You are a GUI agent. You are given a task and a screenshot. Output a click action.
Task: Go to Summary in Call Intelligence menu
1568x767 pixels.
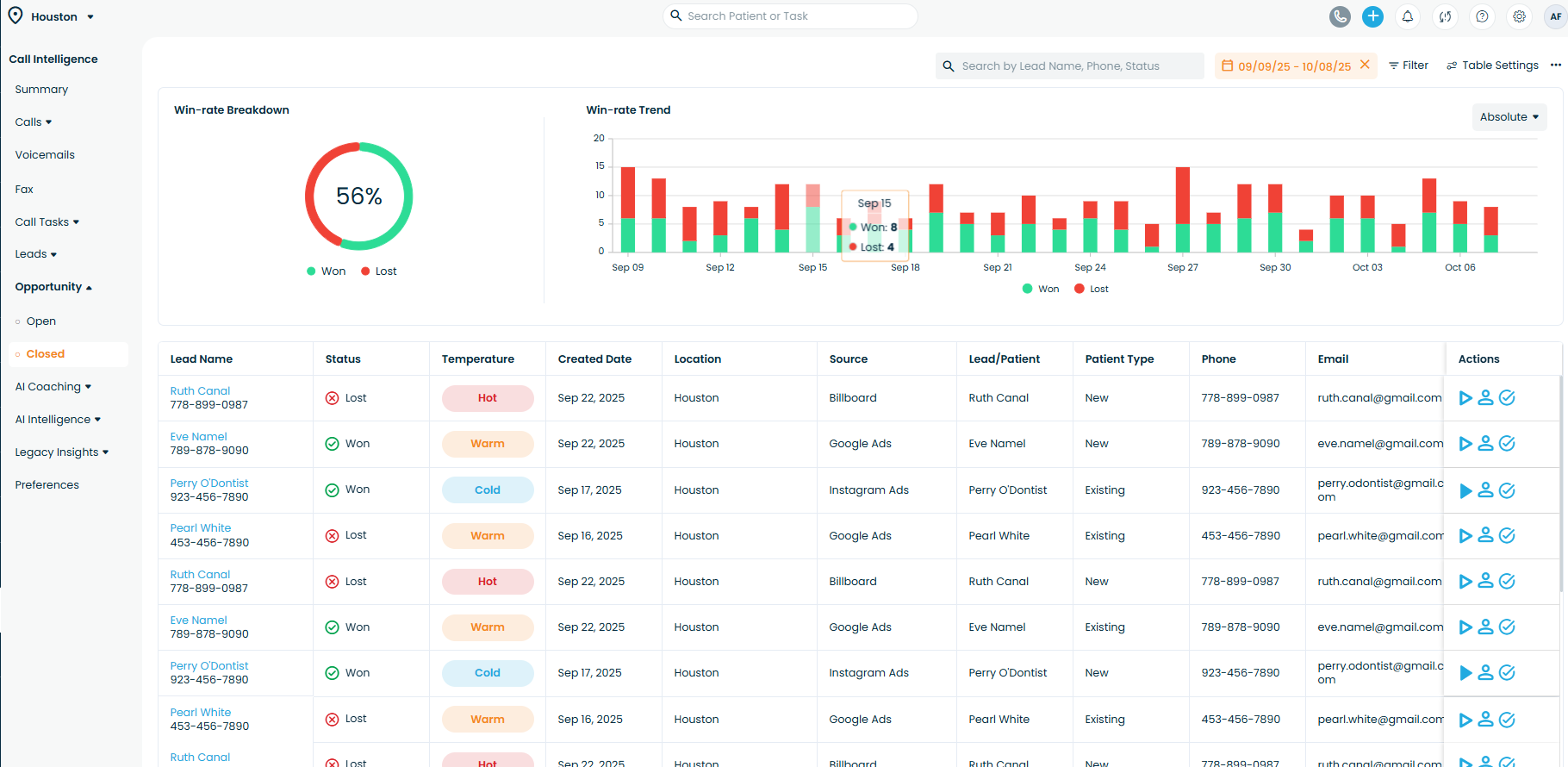(41, 90)
